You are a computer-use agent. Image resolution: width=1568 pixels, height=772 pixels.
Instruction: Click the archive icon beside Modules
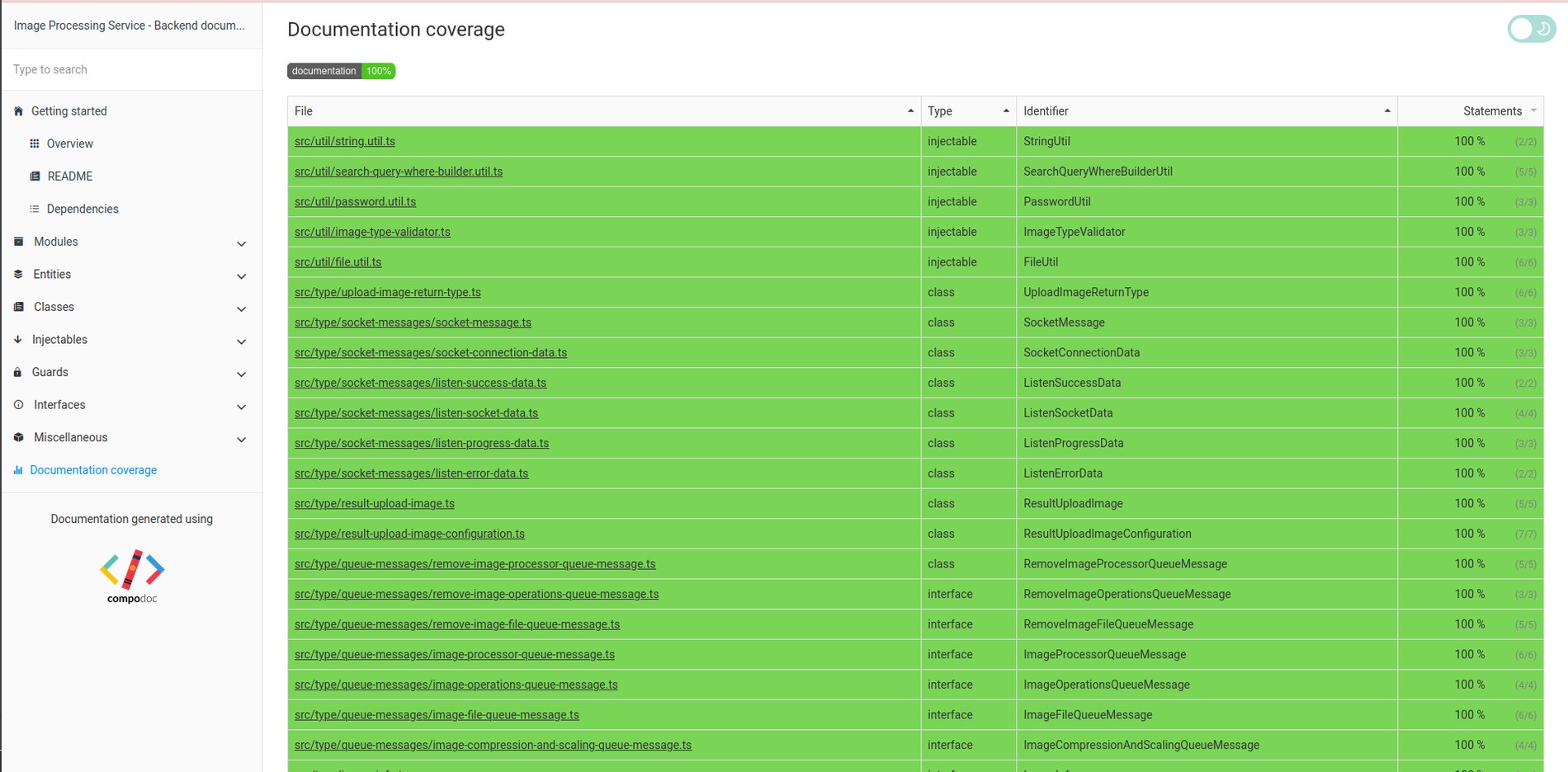18,242
